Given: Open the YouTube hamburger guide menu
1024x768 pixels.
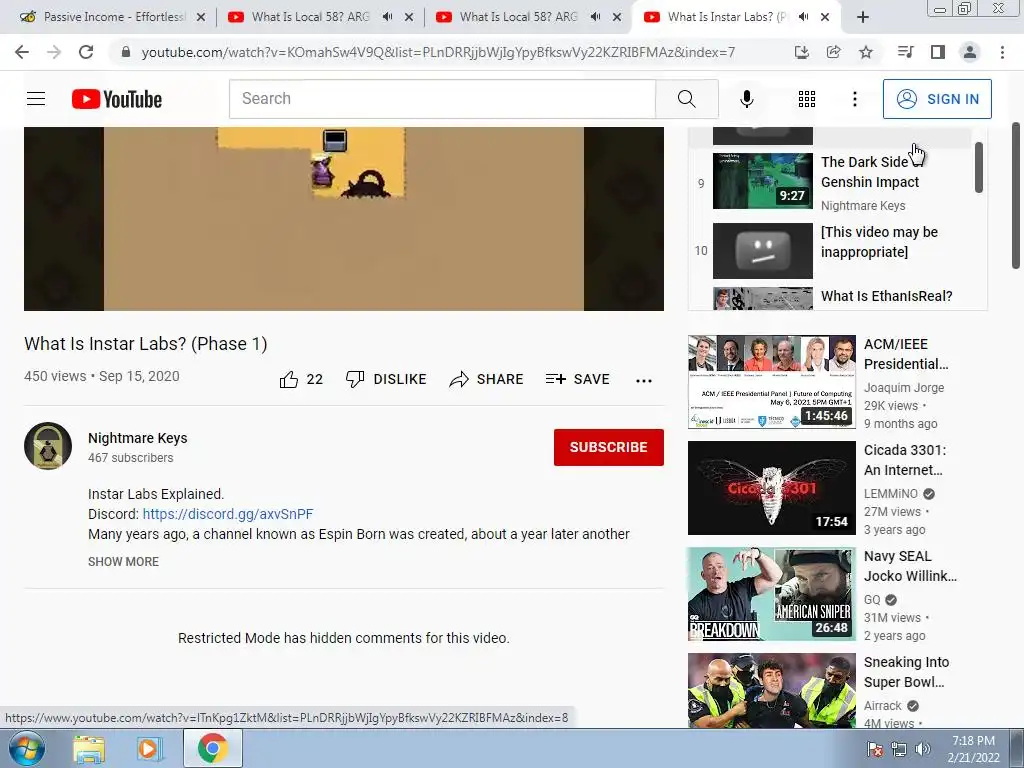Looking at the screenshot, I should pyautogui.click(x=36, y=99).
